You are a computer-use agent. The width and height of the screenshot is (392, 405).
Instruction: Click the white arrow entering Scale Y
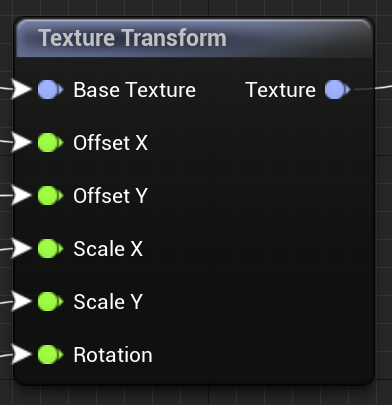click(22, 301)
